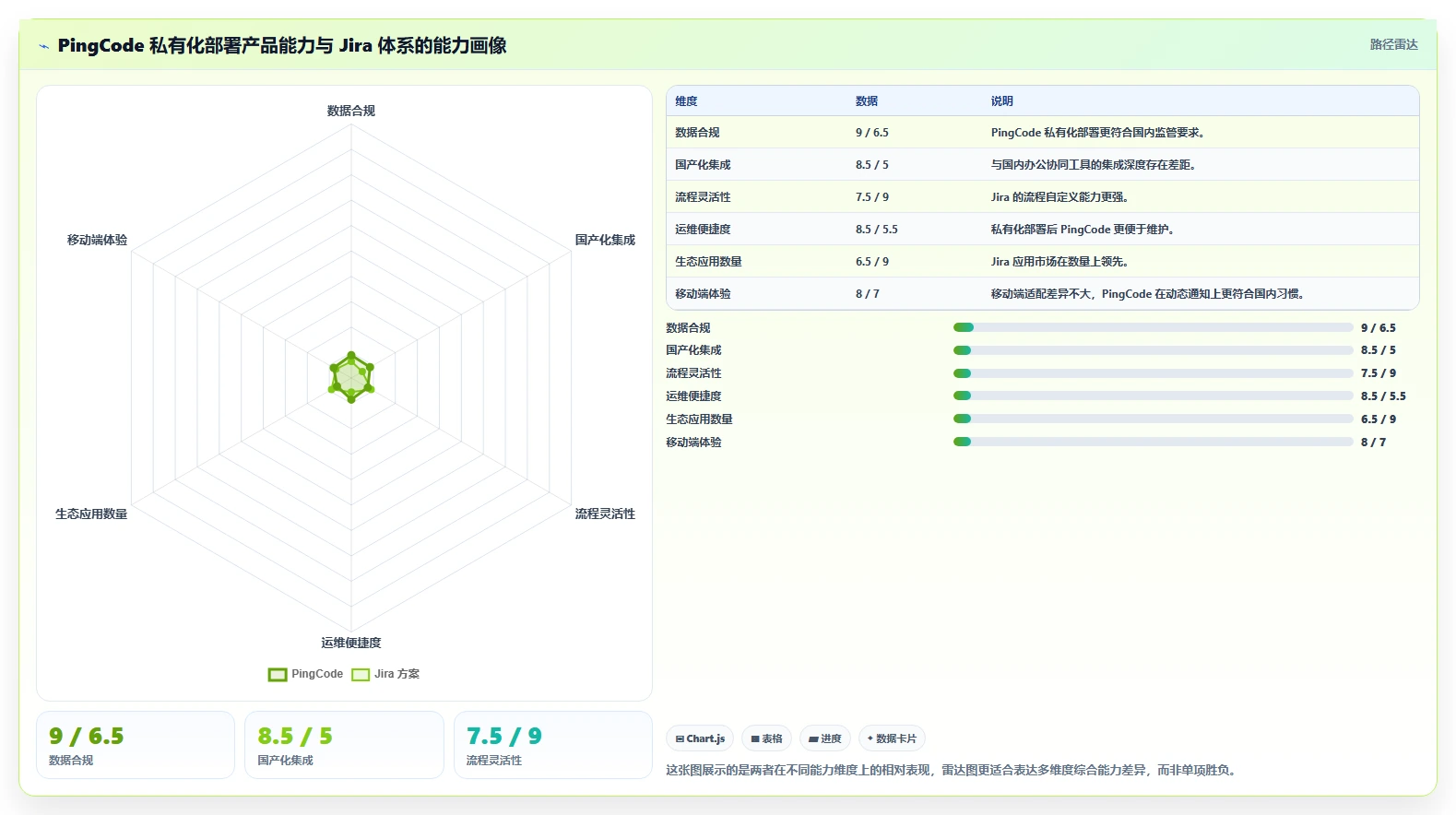Screen dimensions: 1456x815
Task: Click the 移动端适配差异不大 note in the table
Action: [1148, 294]
